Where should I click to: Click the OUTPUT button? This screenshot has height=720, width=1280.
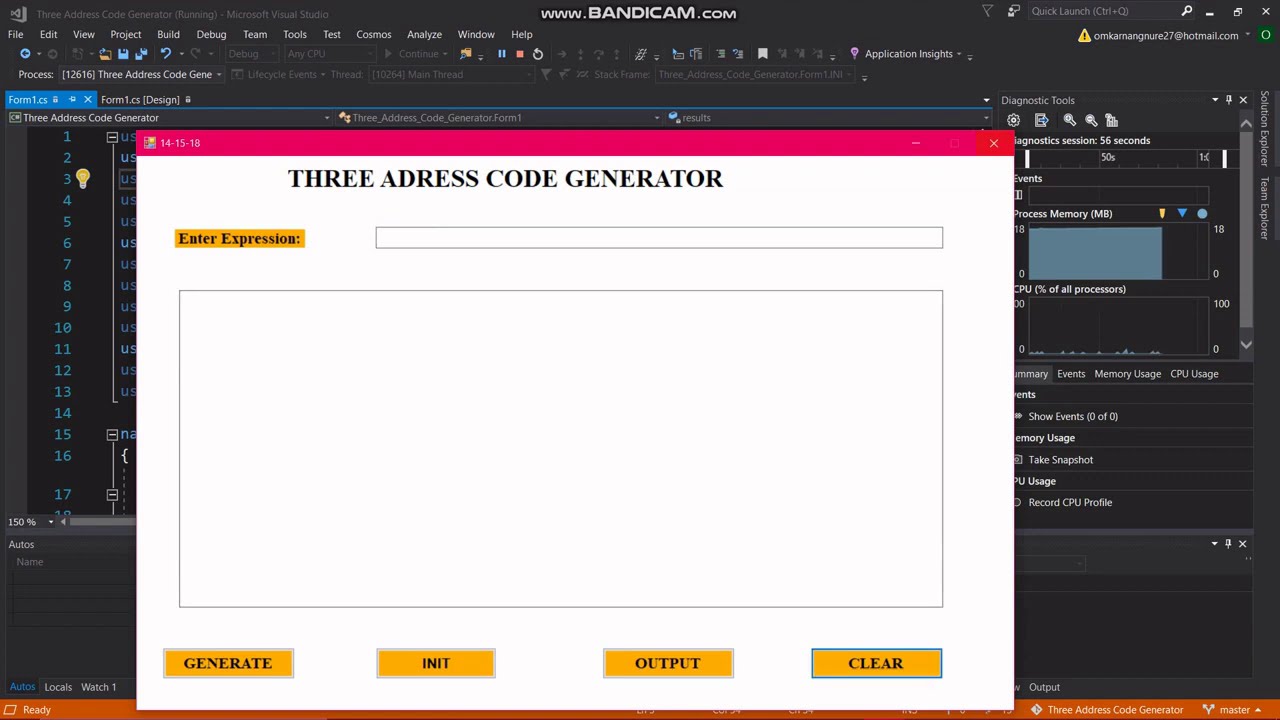tap(668, 663)
